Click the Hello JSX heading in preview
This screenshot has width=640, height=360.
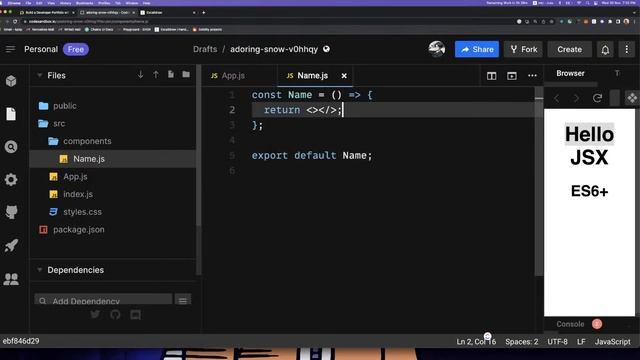pos(589,146)
